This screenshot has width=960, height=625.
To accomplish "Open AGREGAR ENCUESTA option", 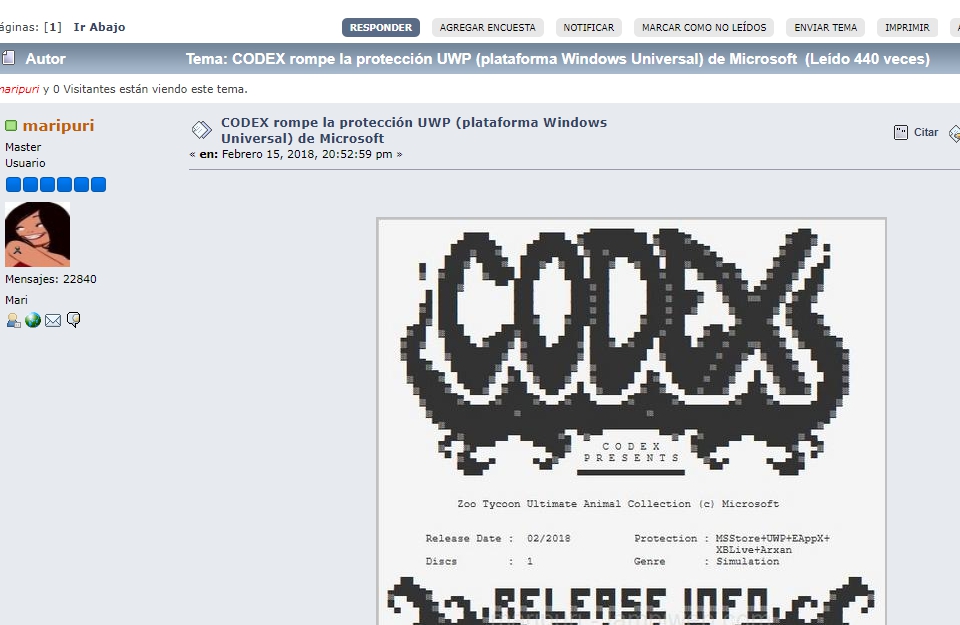I will click(x=487, y=28).
